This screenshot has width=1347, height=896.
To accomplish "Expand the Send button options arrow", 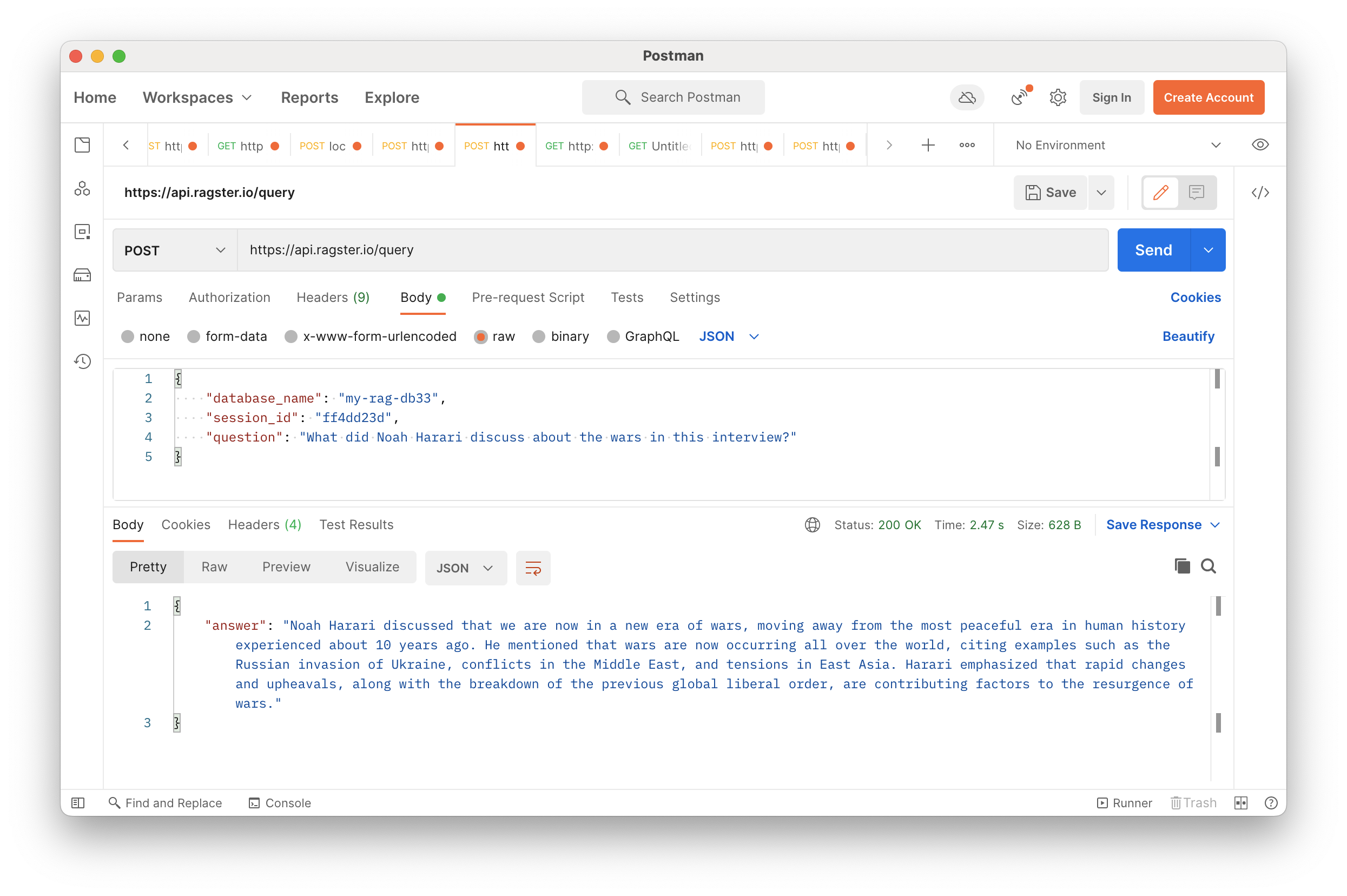I will tap(1208, 251).
